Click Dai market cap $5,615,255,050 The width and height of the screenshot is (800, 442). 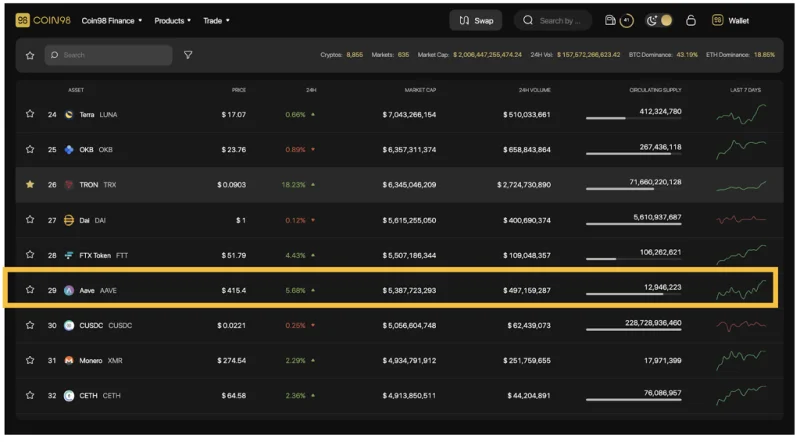coord(409,220)
